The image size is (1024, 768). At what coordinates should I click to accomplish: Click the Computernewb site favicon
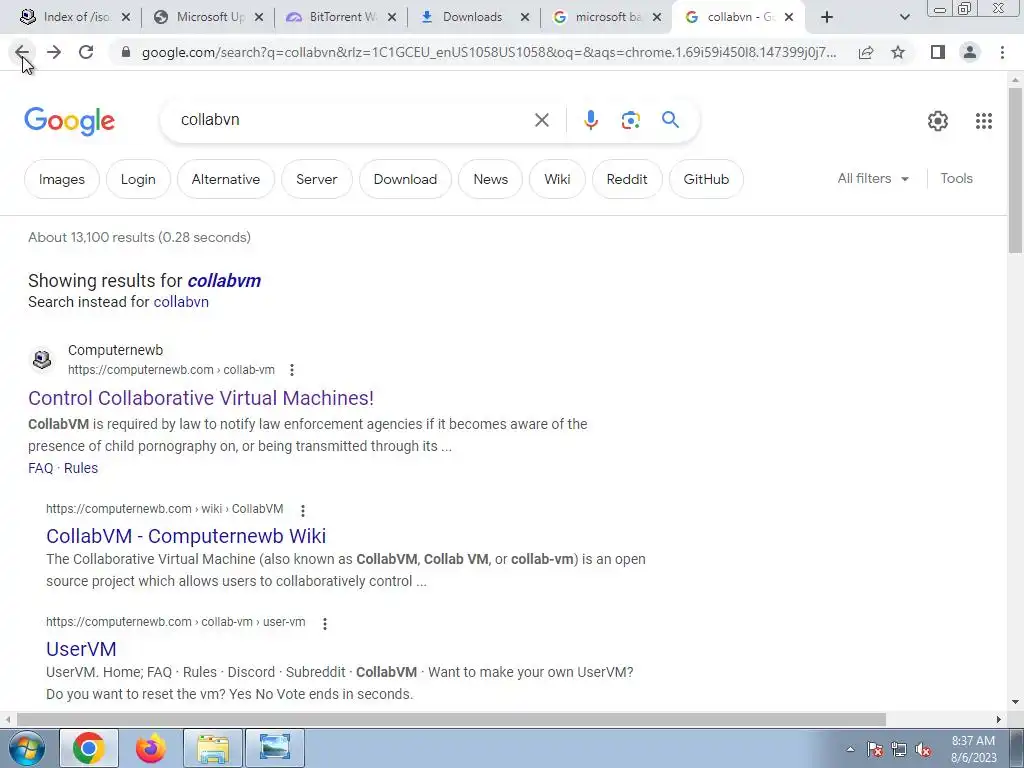[42, 359]
